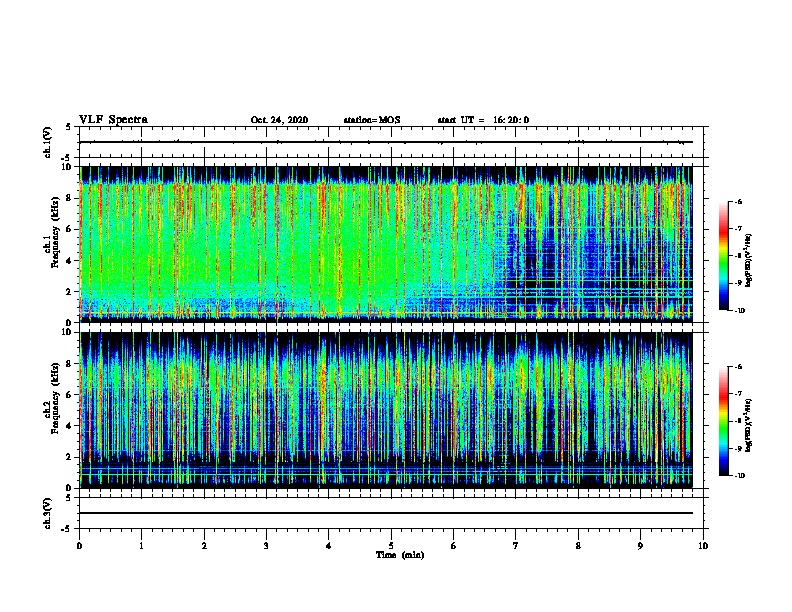792x612 pixels.
Task: Click the ch.1 color scale bar
Action: [723, 256]
